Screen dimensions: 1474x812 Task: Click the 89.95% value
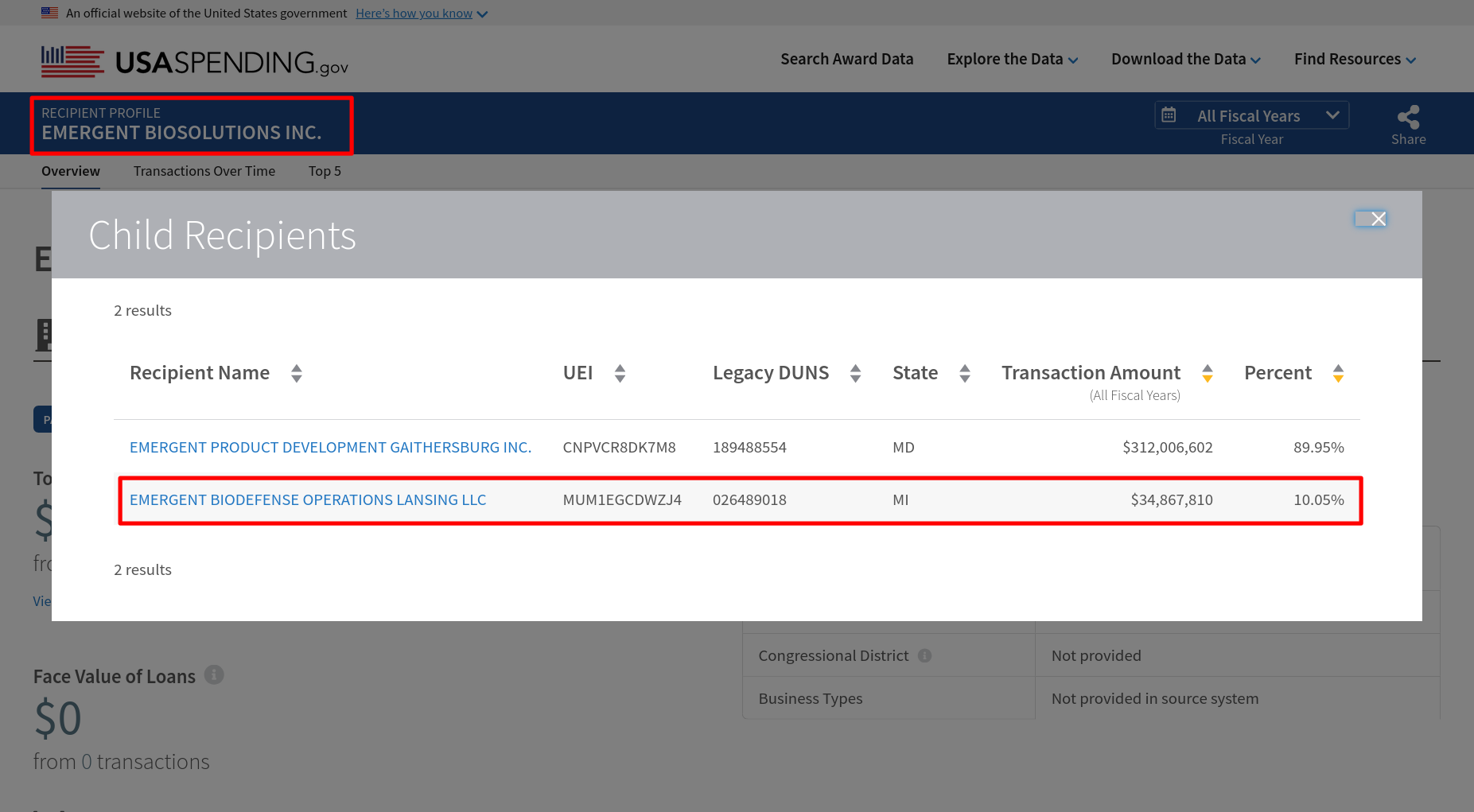click(1319, 447)
